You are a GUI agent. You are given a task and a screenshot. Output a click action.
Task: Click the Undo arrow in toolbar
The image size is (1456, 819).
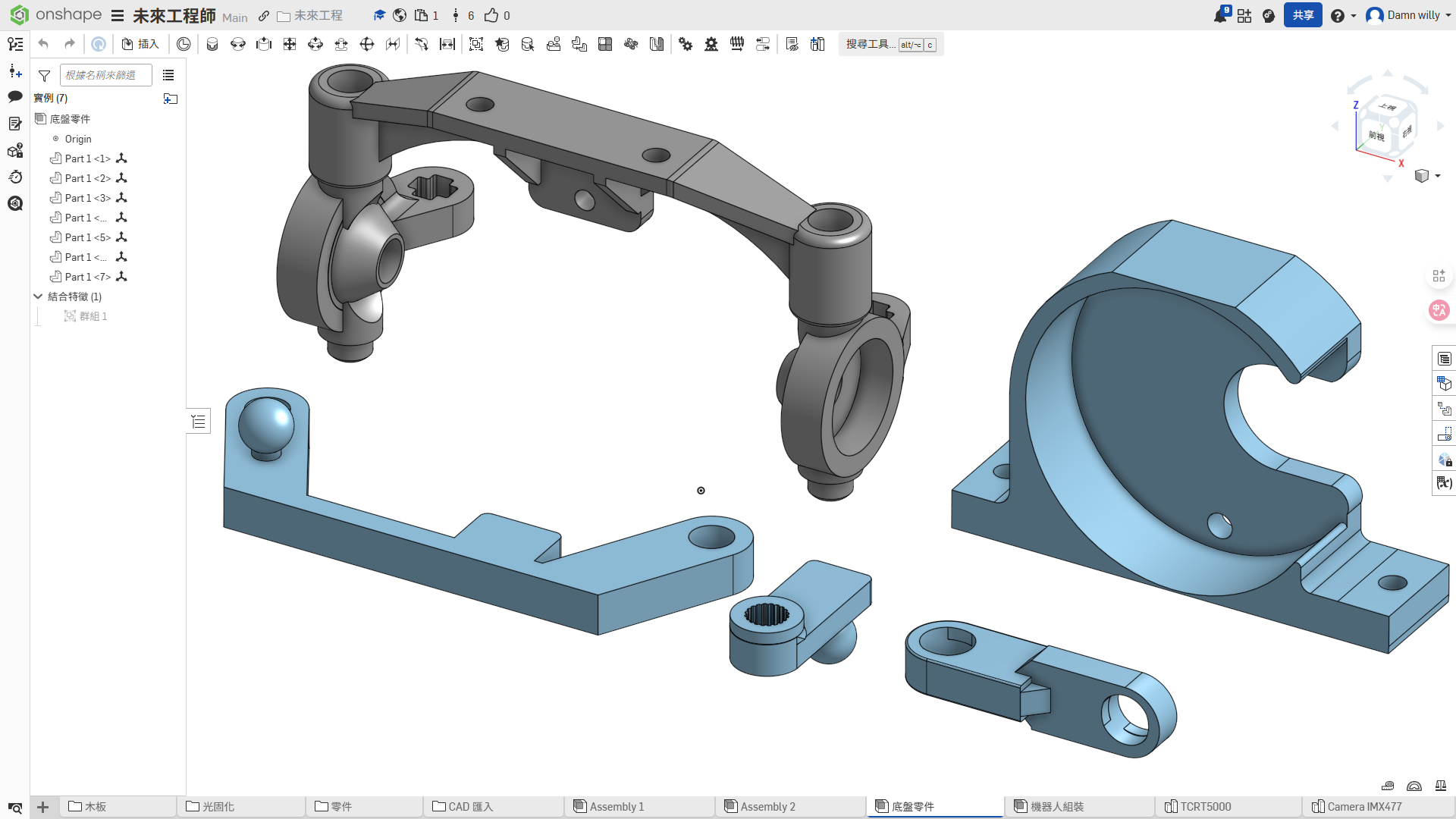point(43,44)
